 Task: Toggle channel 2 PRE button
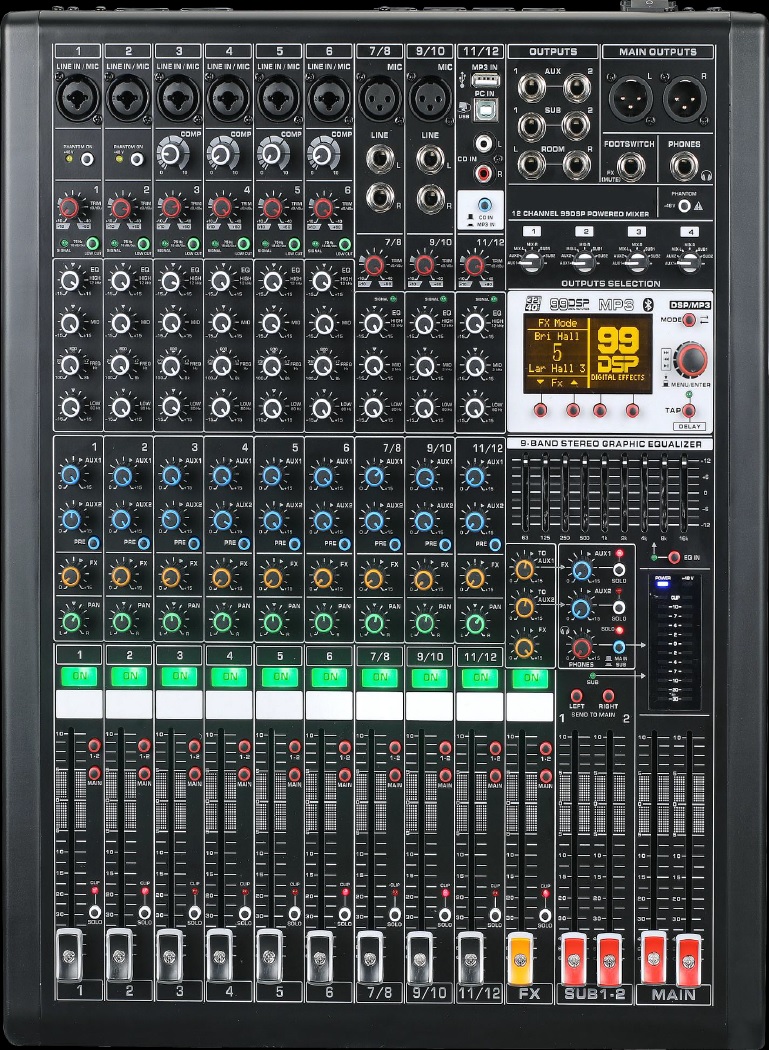[144, 543]
